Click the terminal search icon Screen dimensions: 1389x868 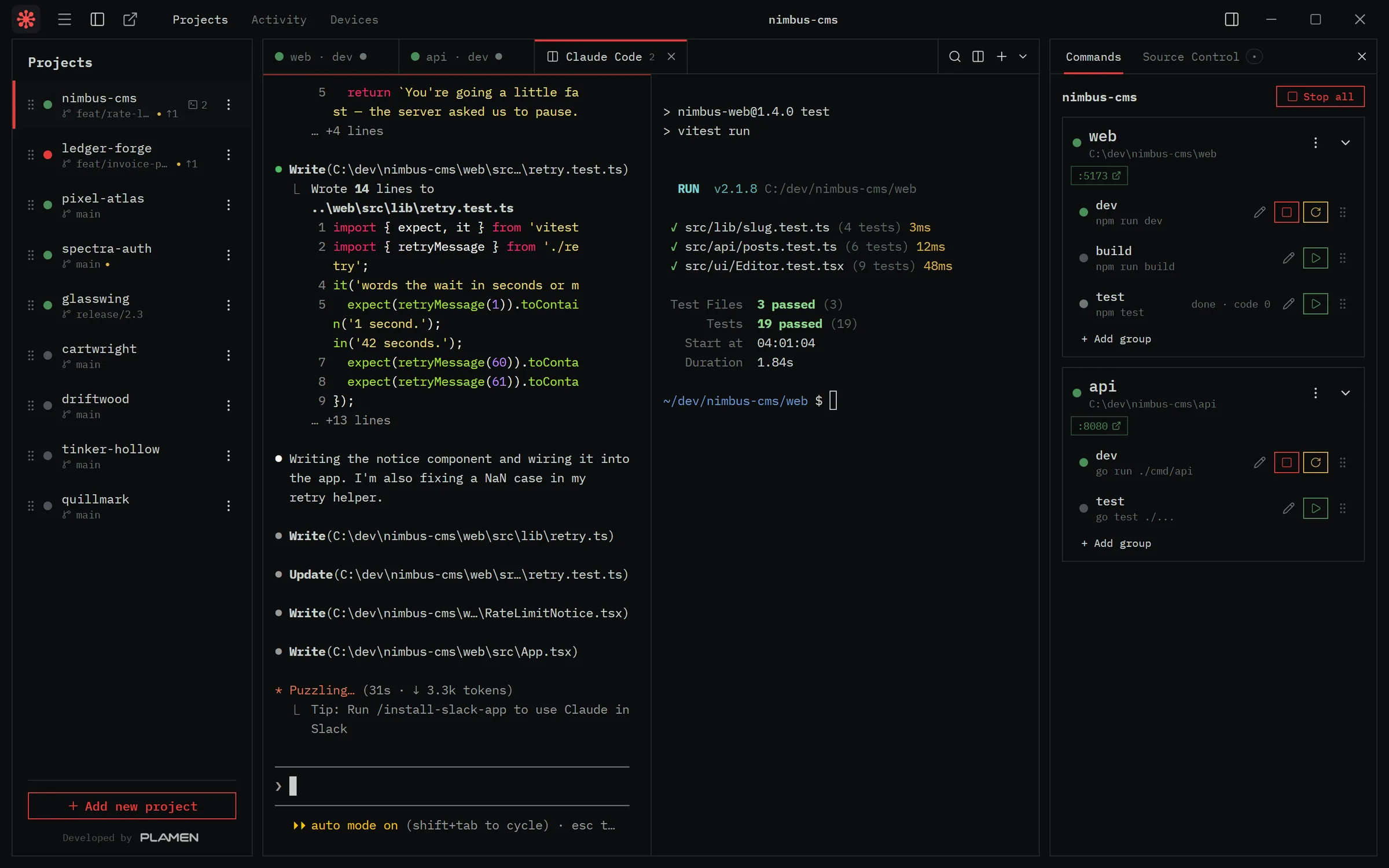coord(955,57)
